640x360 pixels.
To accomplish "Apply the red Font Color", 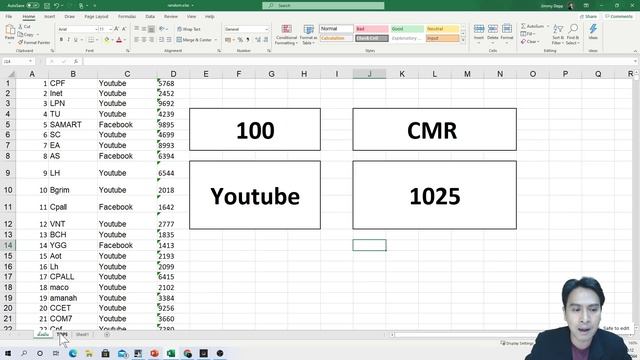I will pos(119,40).
